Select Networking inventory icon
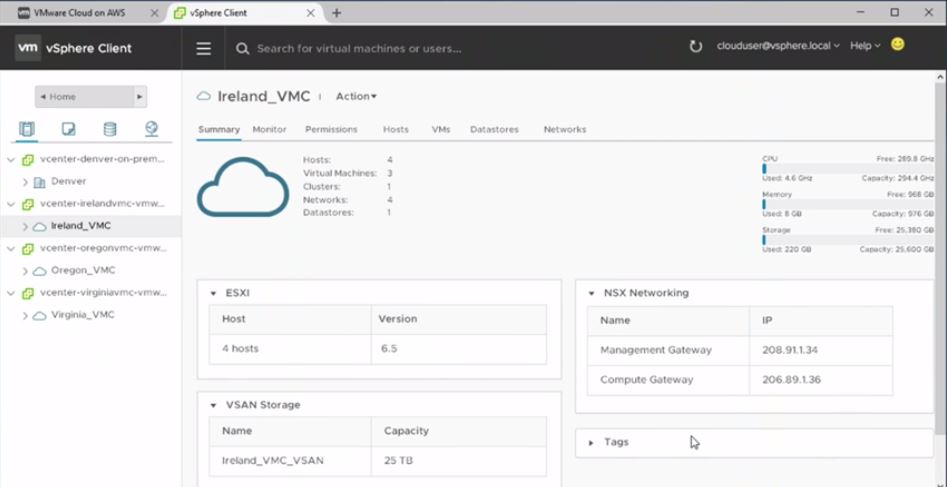The image size is (947, 487). (152, 129)
